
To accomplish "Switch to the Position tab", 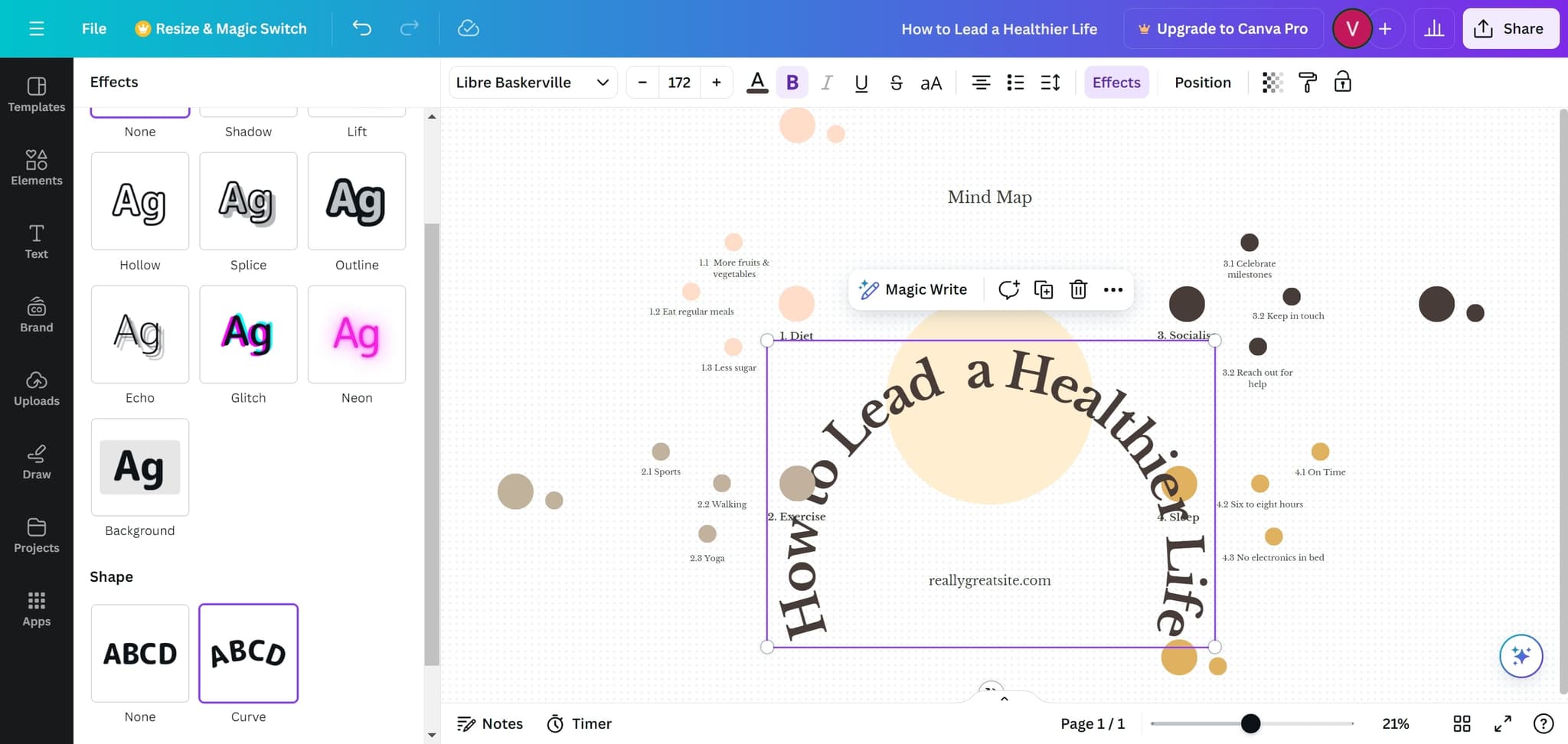I will click(1202, 82).
